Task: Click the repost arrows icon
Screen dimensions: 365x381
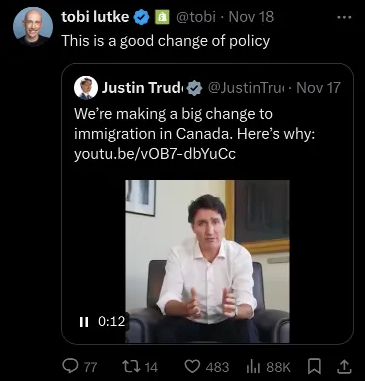Action: coord(131,366)
